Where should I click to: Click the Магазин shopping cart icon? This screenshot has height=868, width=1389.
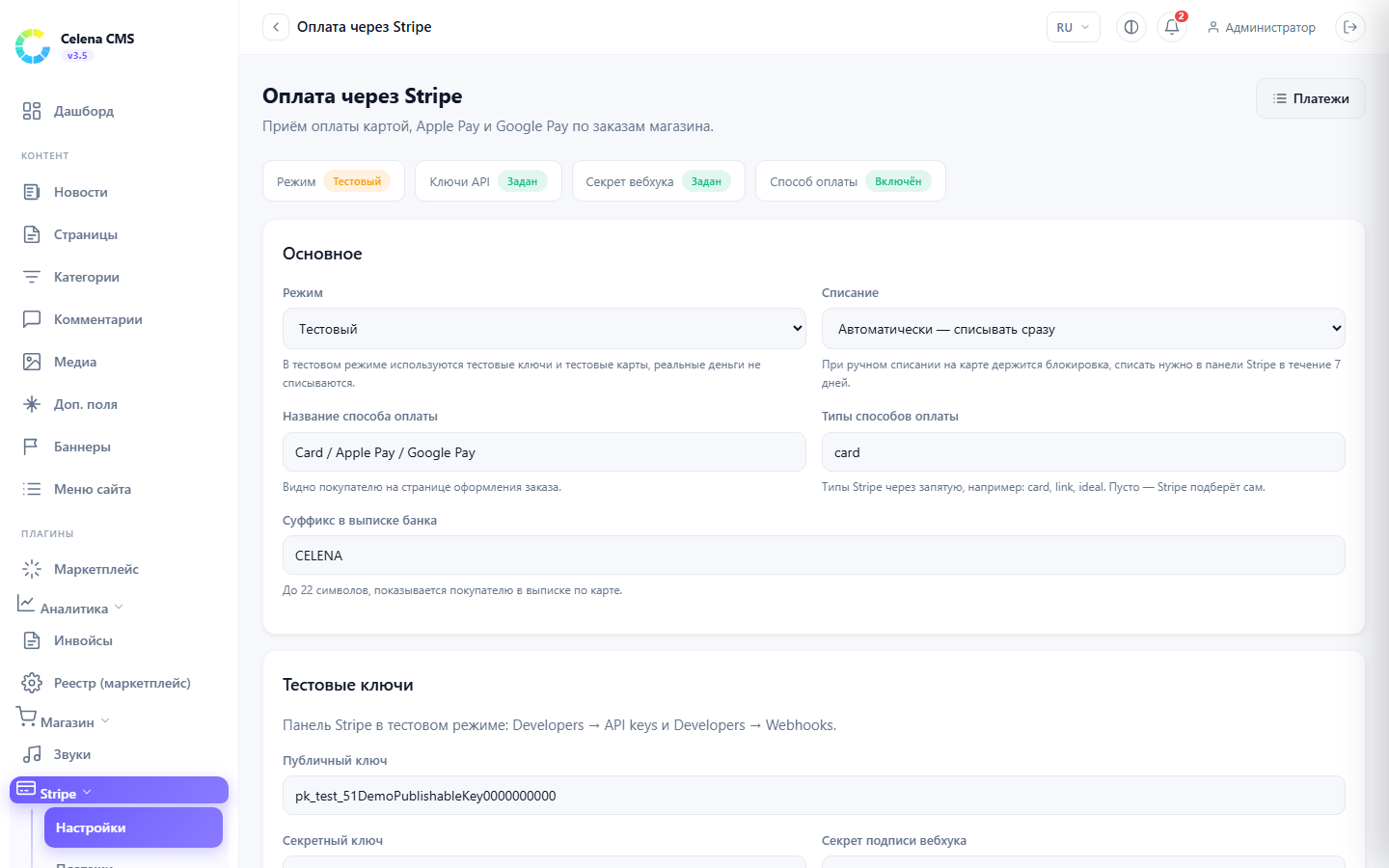pyautogui.click(x=26, y=717)
